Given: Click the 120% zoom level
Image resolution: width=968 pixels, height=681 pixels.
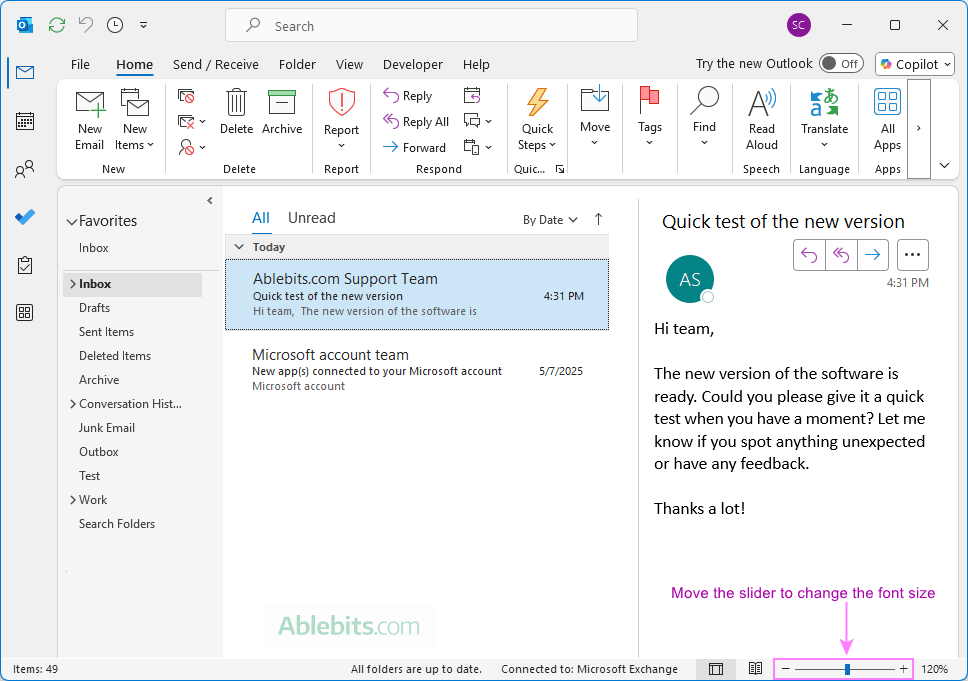Looking at the screenshot, I should [935, 669].
